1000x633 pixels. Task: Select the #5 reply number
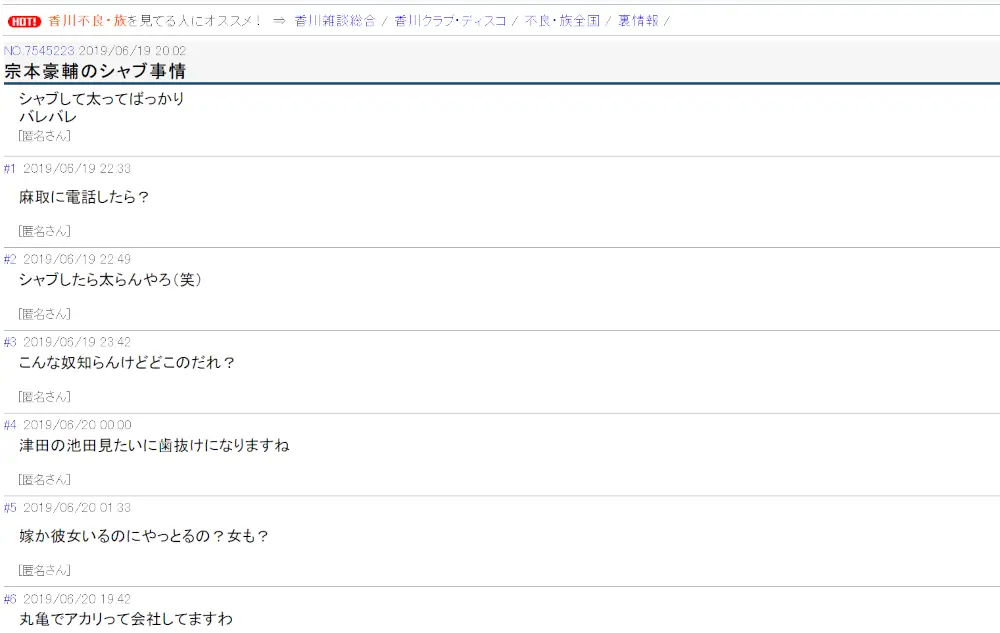[10, 508]
